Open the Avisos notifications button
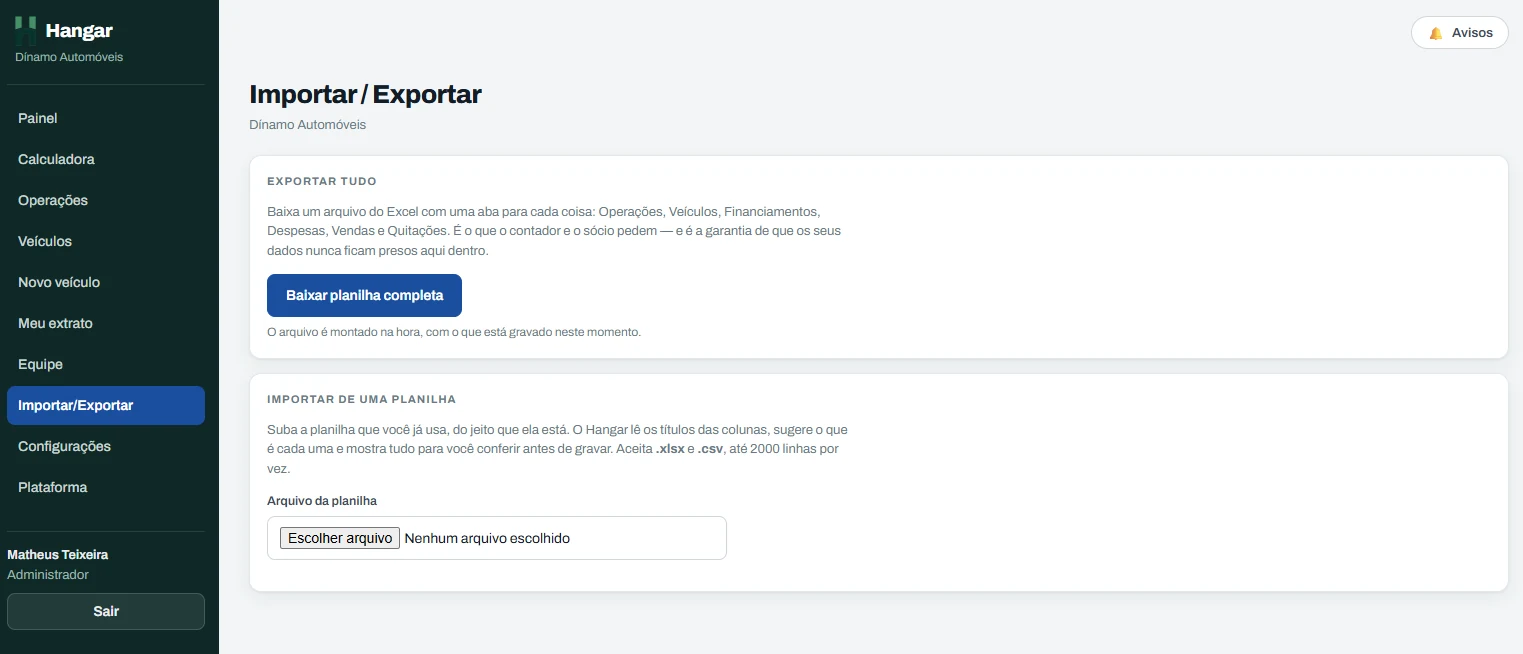 1459,33
